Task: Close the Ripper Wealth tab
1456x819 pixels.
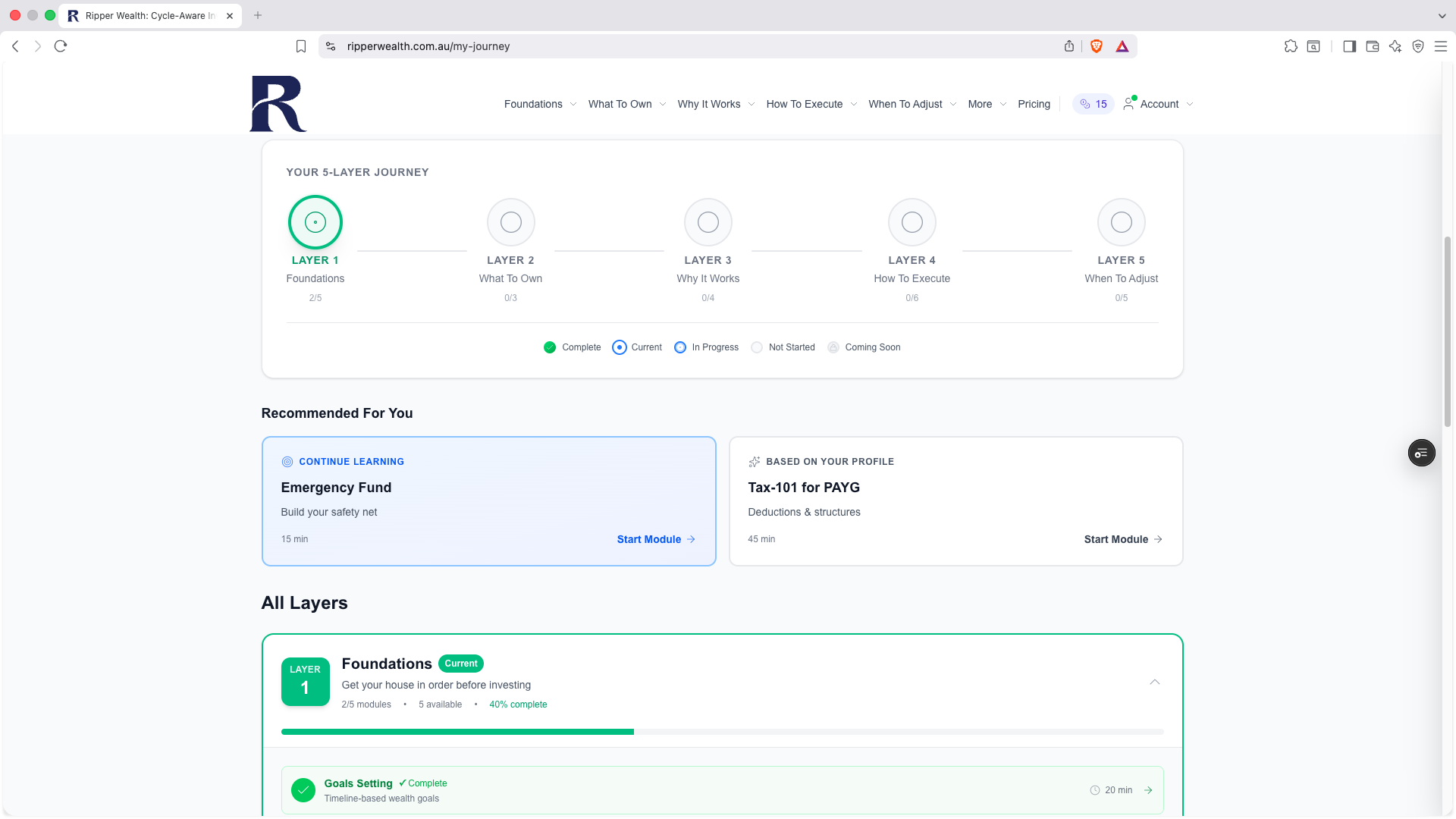Action: 230,15
